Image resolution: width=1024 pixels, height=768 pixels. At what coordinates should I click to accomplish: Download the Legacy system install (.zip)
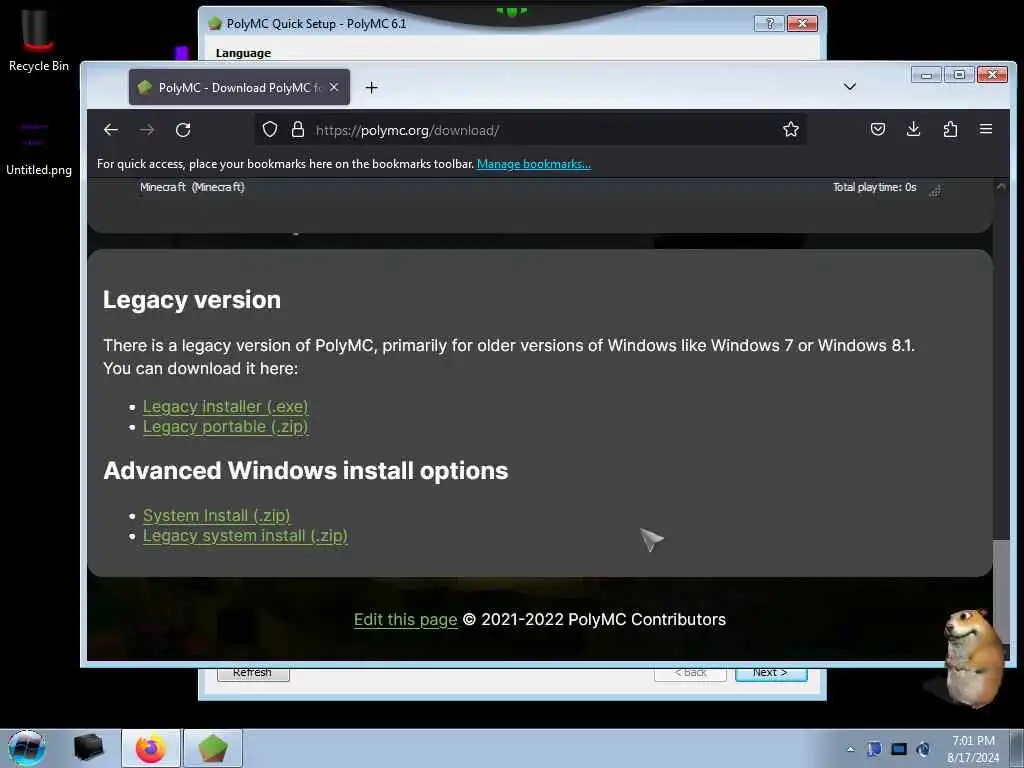coord(245,536)
